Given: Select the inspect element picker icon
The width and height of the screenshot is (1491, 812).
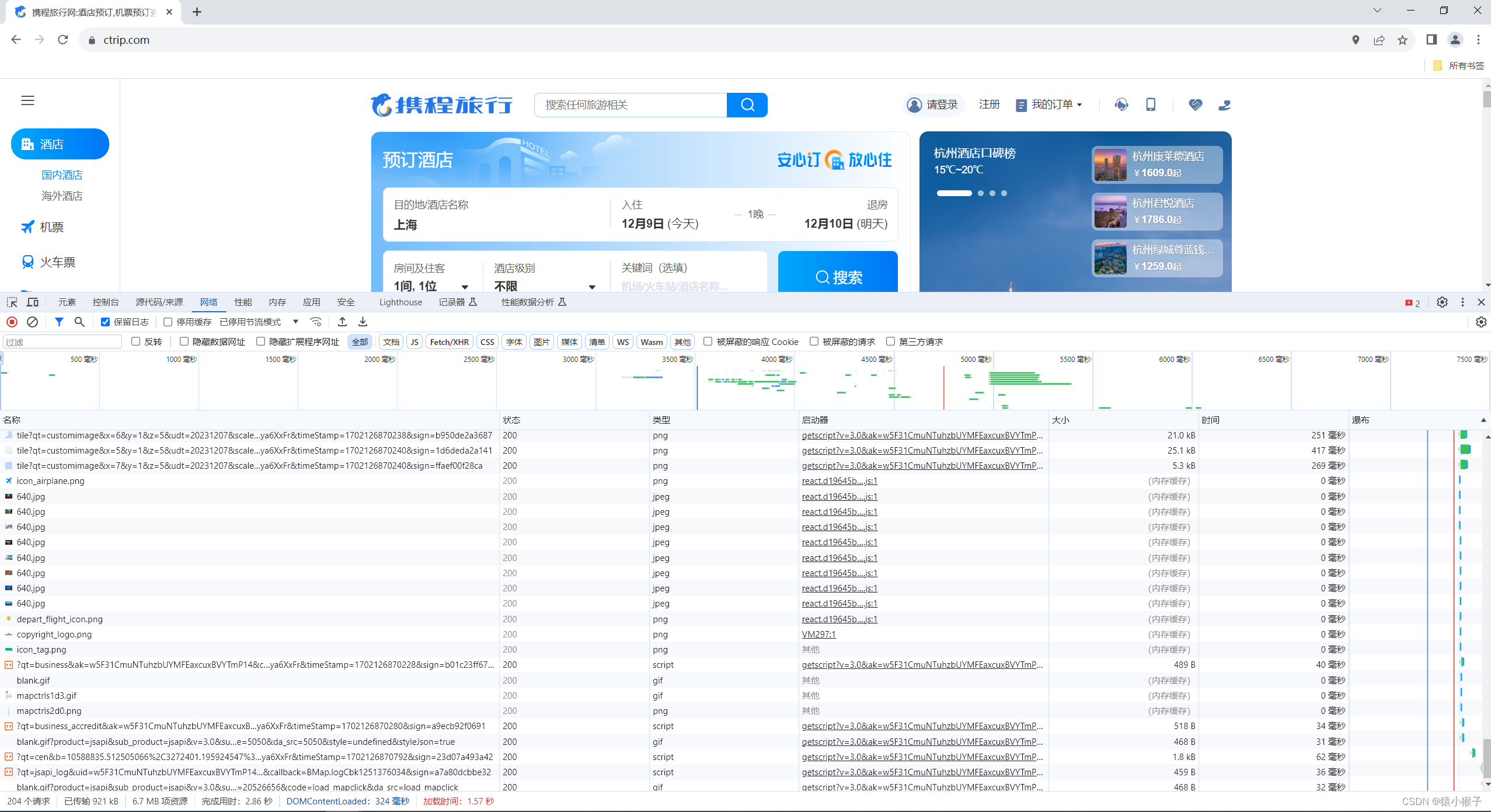Looking at the screenshot, I should [12, 302].
